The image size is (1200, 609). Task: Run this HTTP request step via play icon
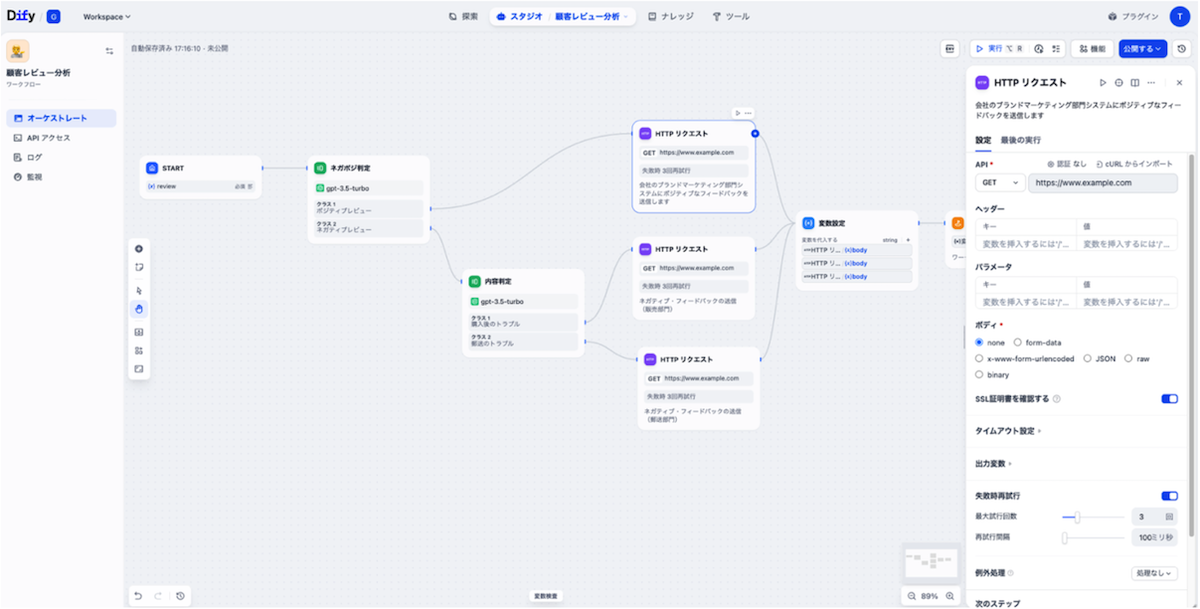click(1103, 83)
